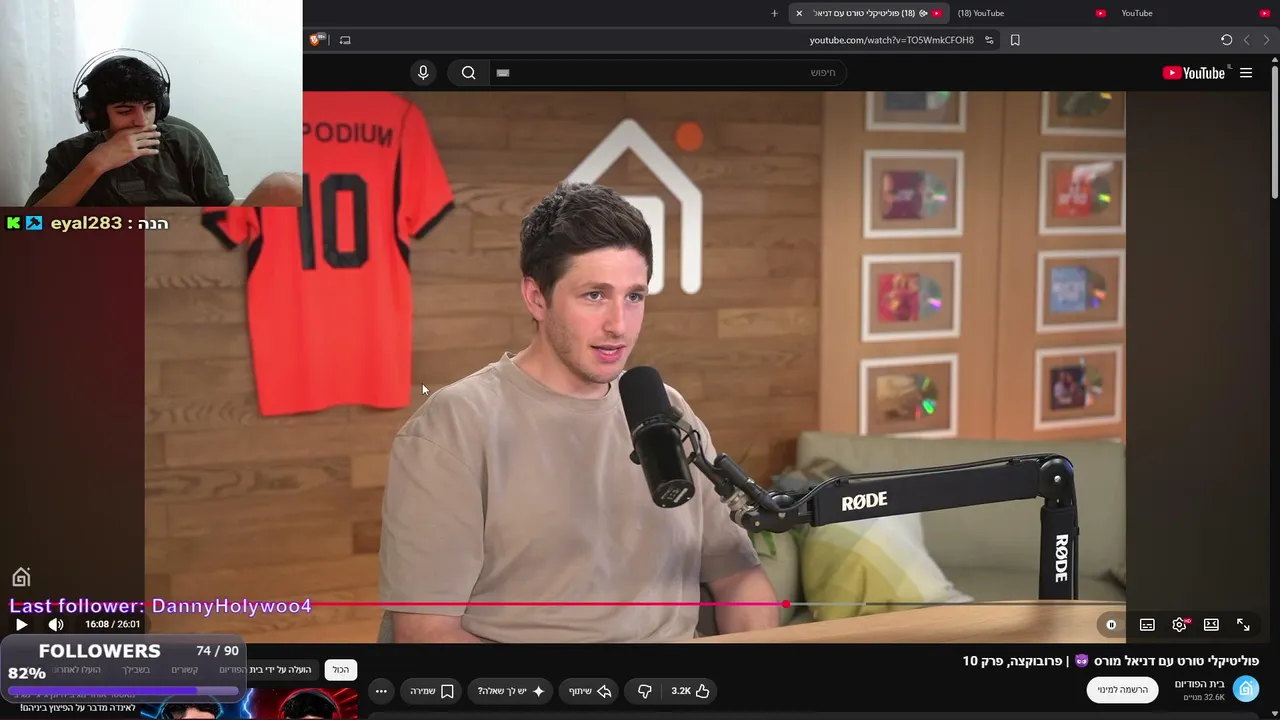Like the video with 3.2K likes
Screen dimensions: 1280x720
[690, 691]
